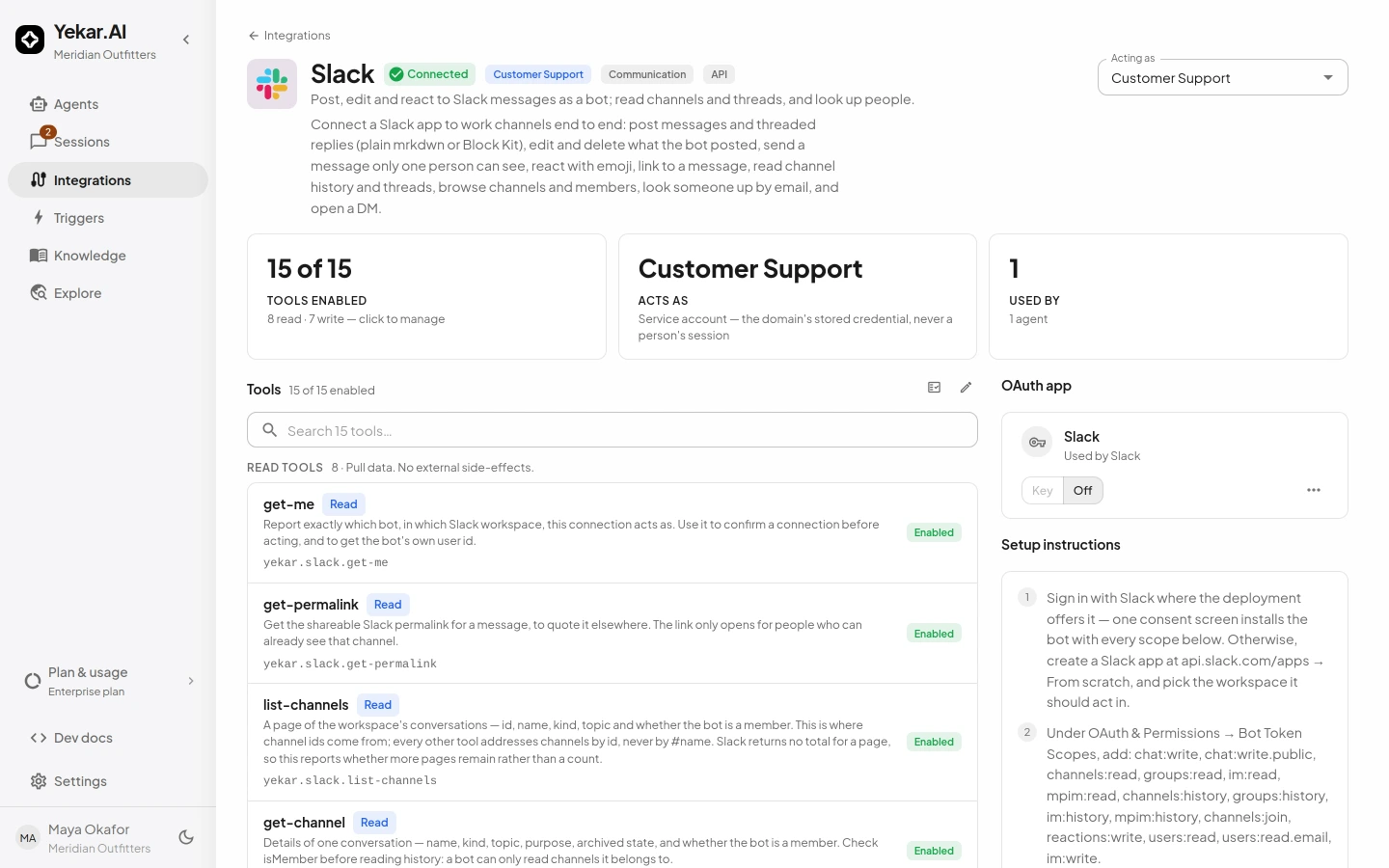The image size is (1389, 868).
Task: Open the Acting as dropdown
Action: (x=1222, y=77)
